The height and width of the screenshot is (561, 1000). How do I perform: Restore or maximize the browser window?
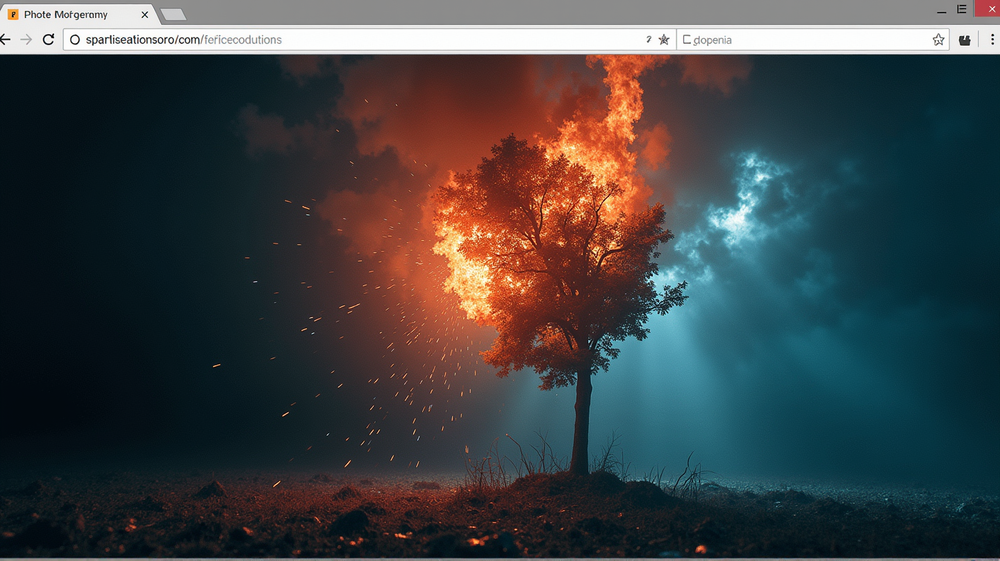(x=961, y=9)
